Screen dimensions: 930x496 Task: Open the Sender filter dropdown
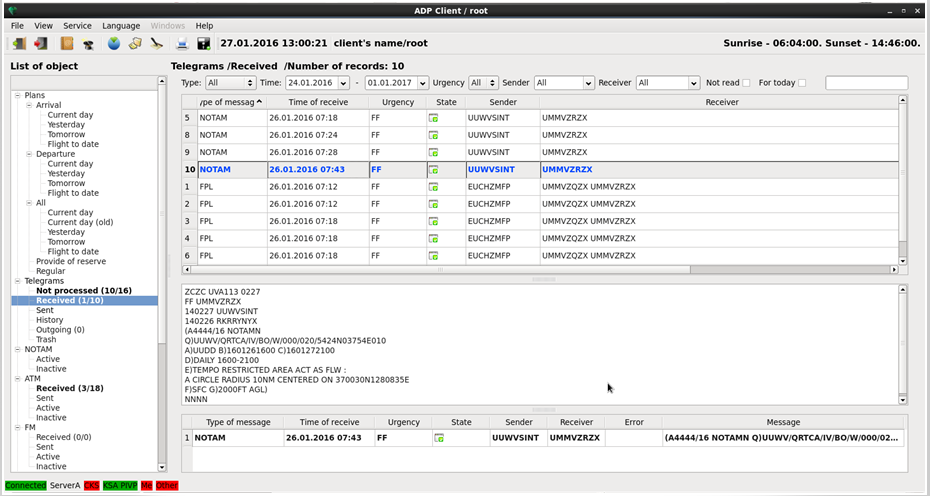563,83
